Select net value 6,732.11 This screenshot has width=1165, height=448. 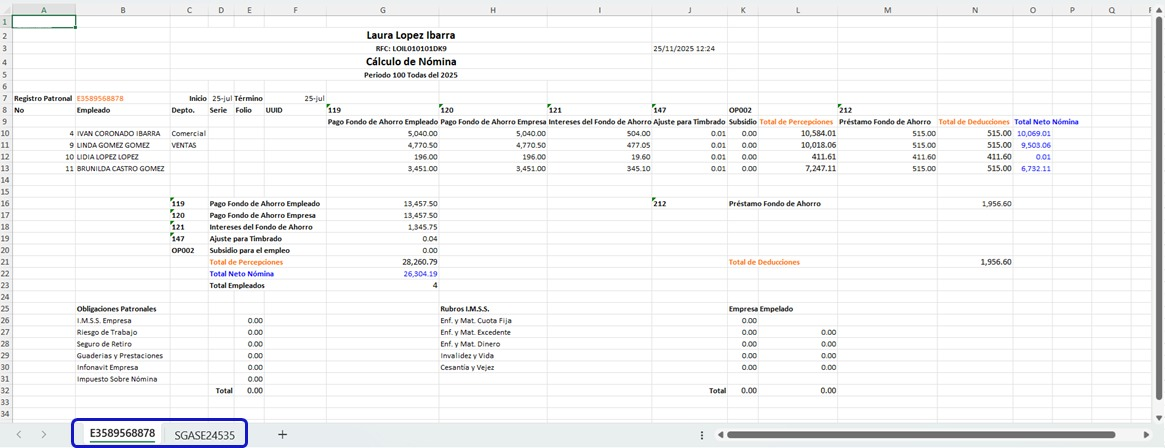[x=1036, y=169]
